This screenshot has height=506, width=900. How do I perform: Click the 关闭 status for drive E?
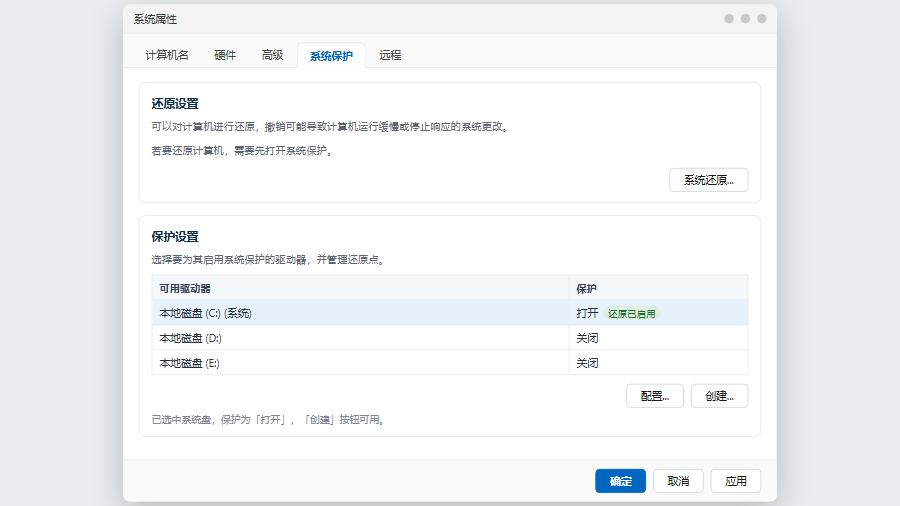[x=587, y=363]
